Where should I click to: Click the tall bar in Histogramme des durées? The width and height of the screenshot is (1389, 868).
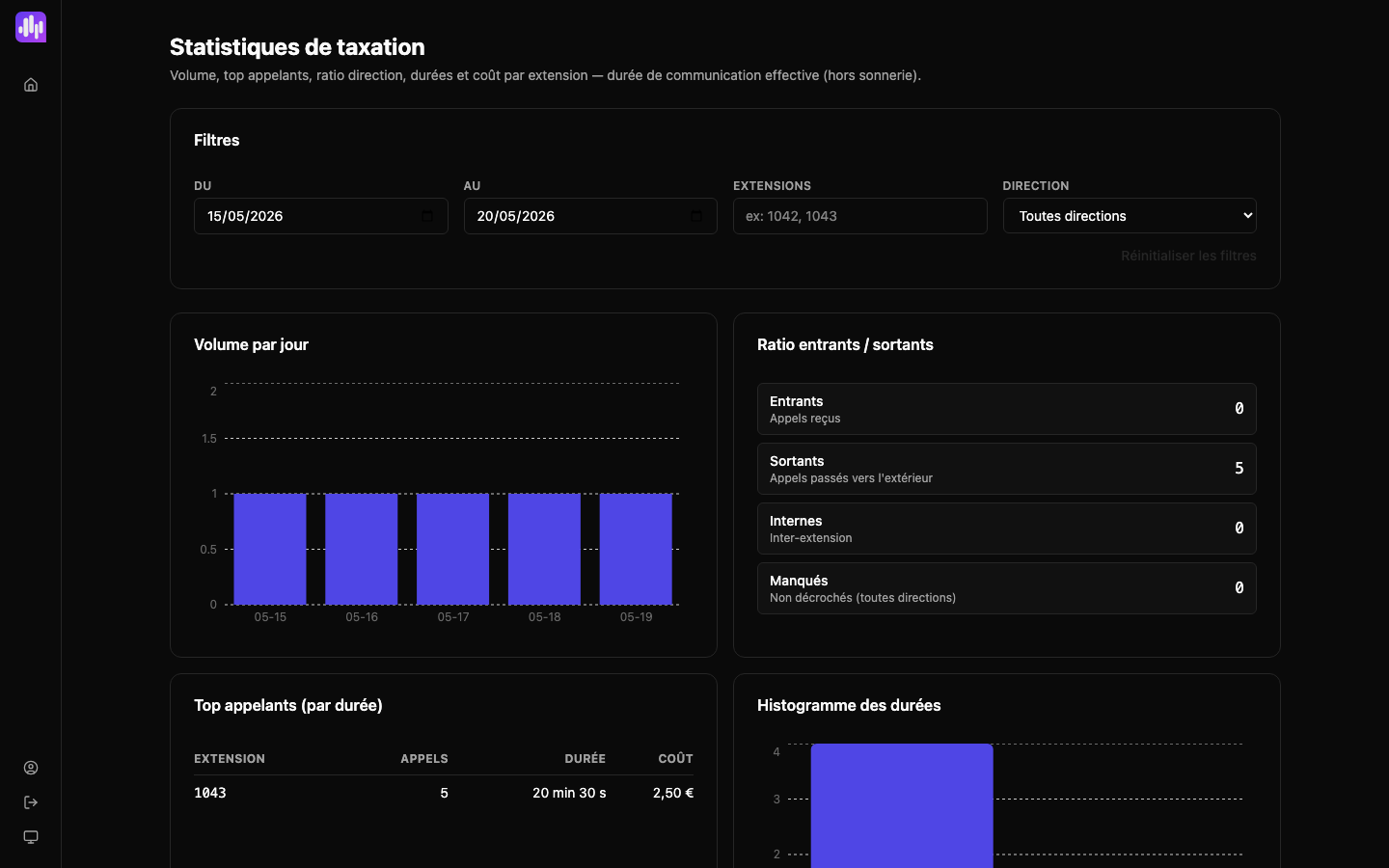tap(902, 805)
